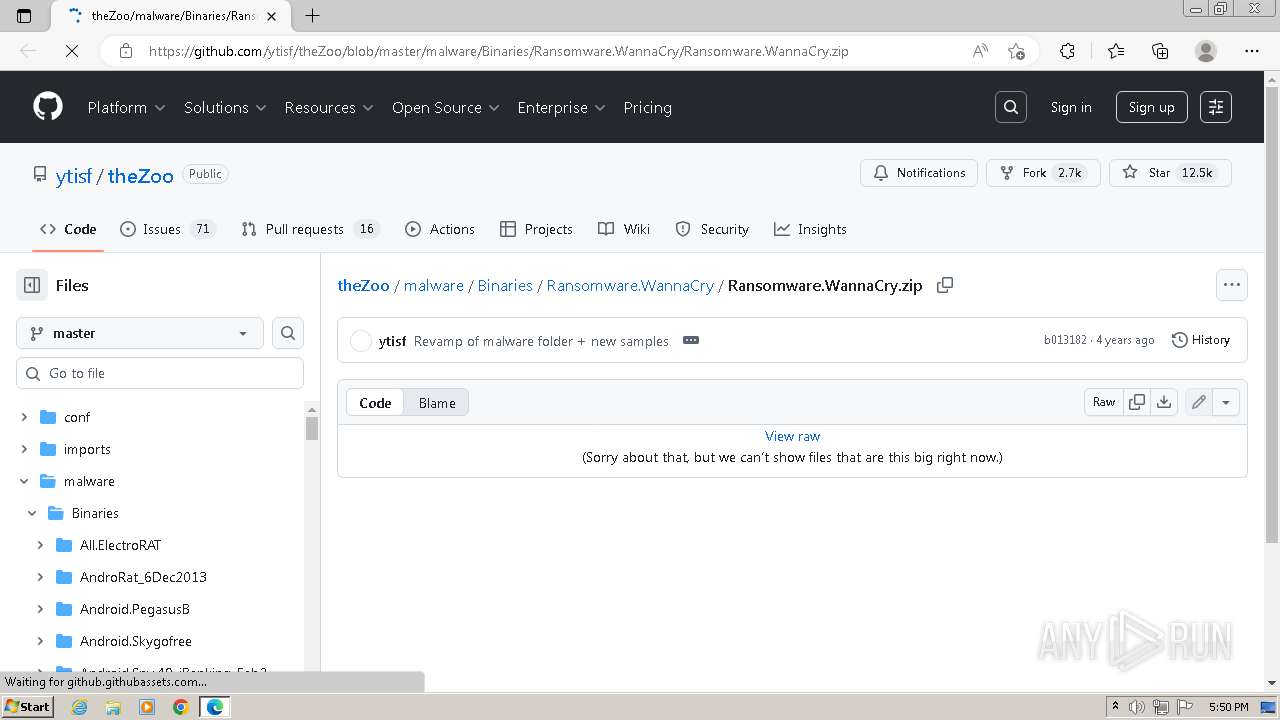Open the Actions tab

[440, 229]
